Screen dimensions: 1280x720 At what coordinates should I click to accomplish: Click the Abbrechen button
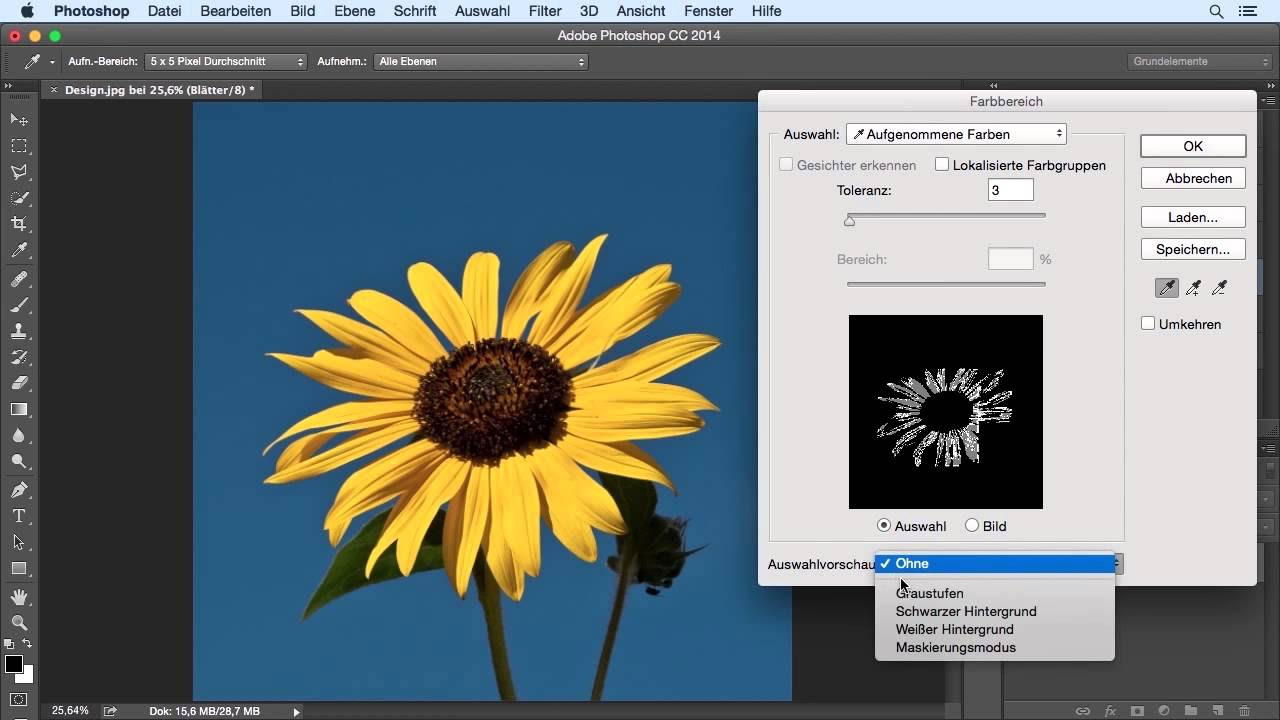1193,178
